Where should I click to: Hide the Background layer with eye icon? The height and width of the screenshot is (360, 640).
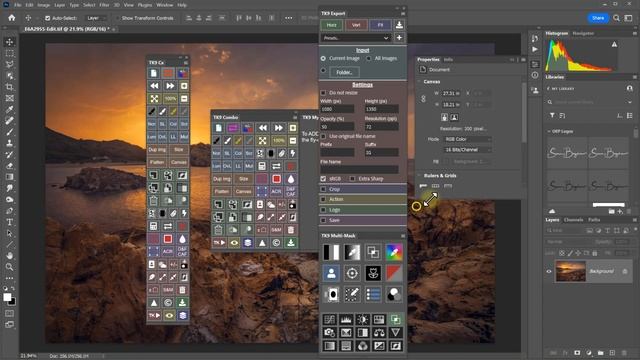(x=549, y=271)
